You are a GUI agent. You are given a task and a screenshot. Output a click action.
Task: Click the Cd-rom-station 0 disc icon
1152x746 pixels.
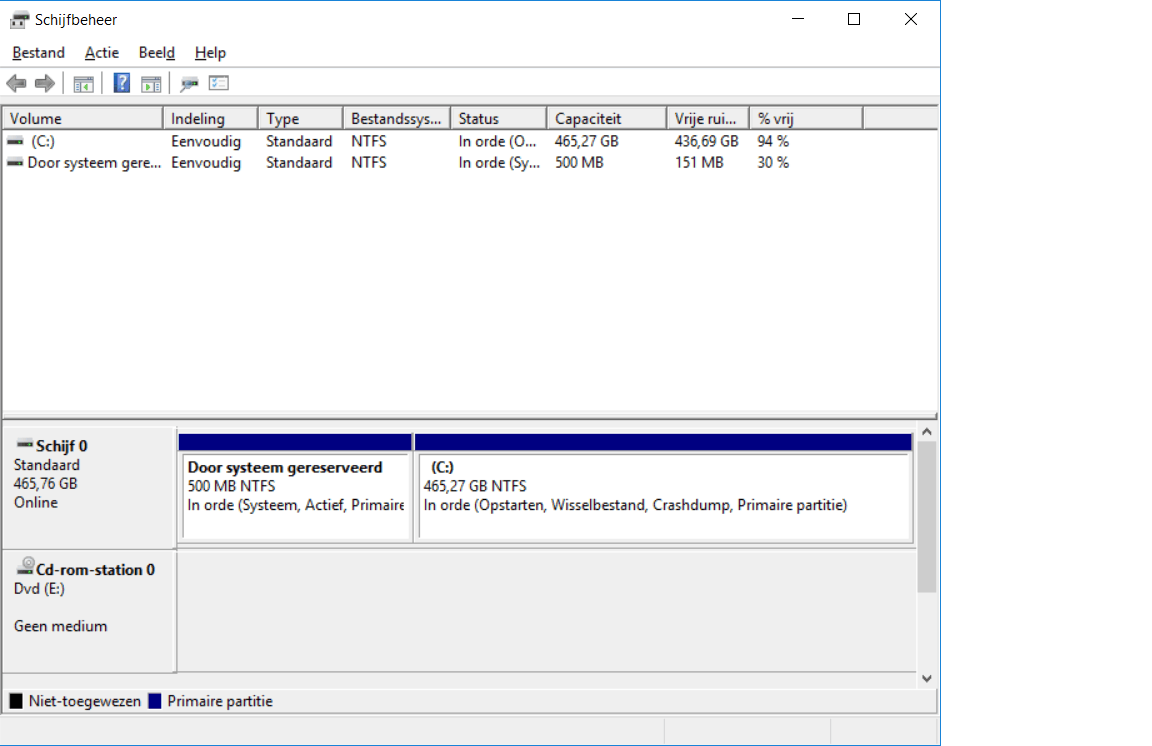pos(26,566)
